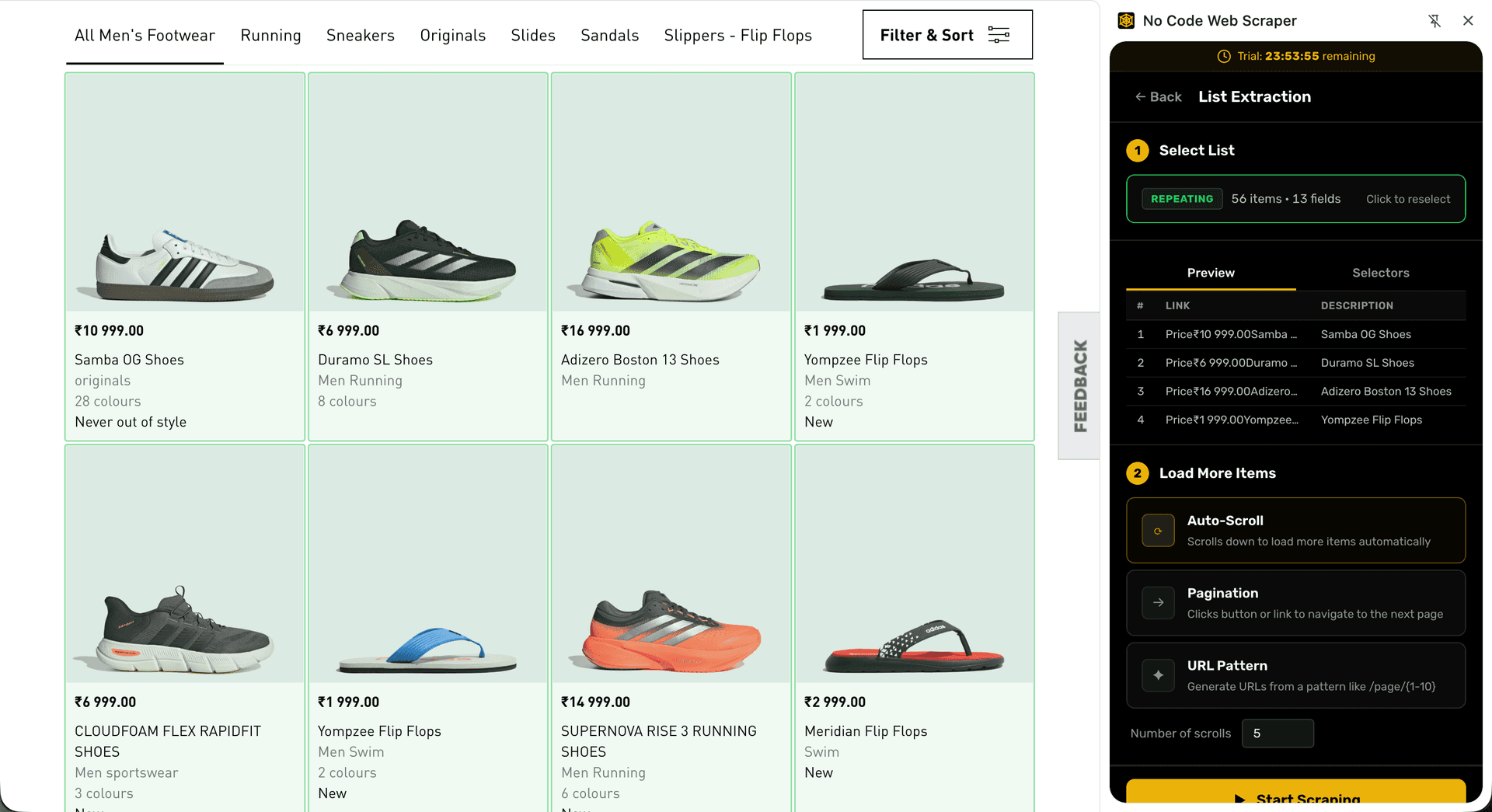Click the URL Pattern sparkle icon
This screenshot has width=1492, height=812.
click(1158, 675)
